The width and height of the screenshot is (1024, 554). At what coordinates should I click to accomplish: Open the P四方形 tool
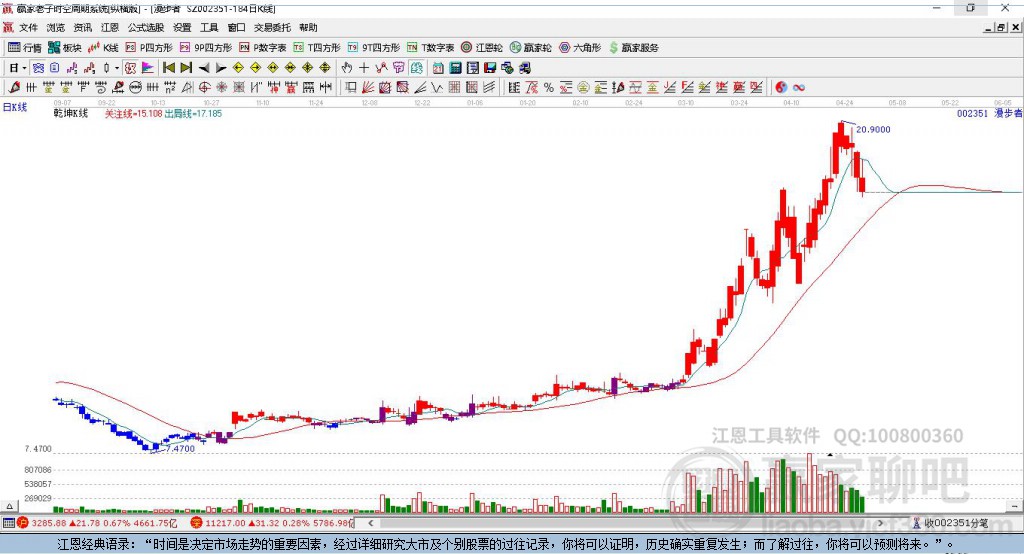click(149, 48)
